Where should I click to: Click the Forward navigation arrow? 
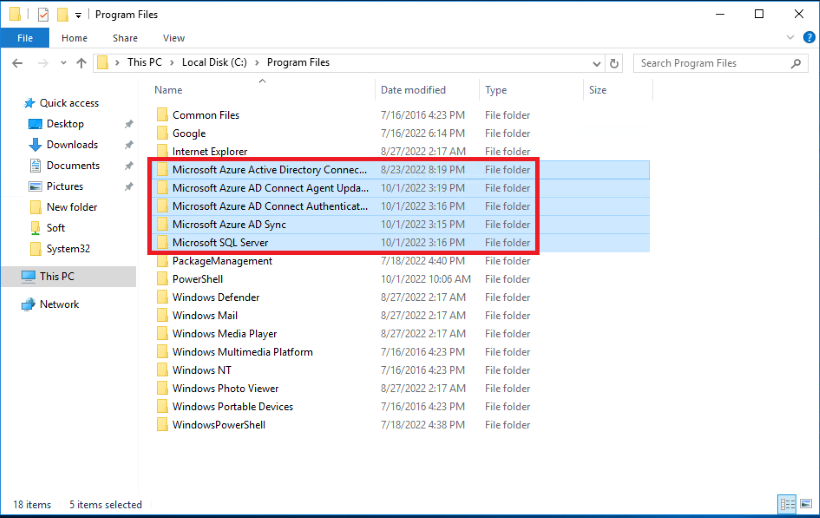point(43,63)
